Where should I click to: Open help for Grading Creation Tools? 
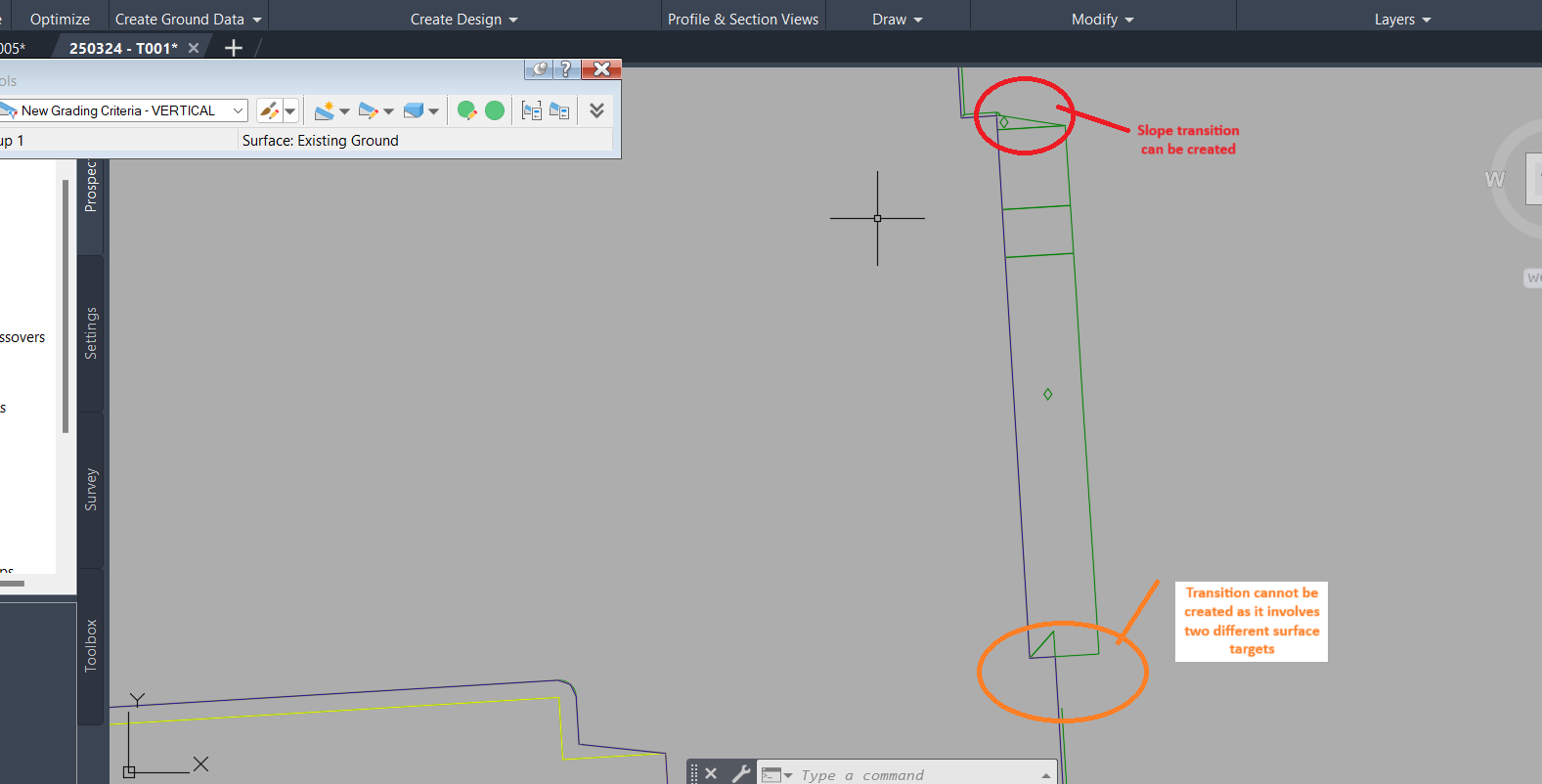point(565,68)
